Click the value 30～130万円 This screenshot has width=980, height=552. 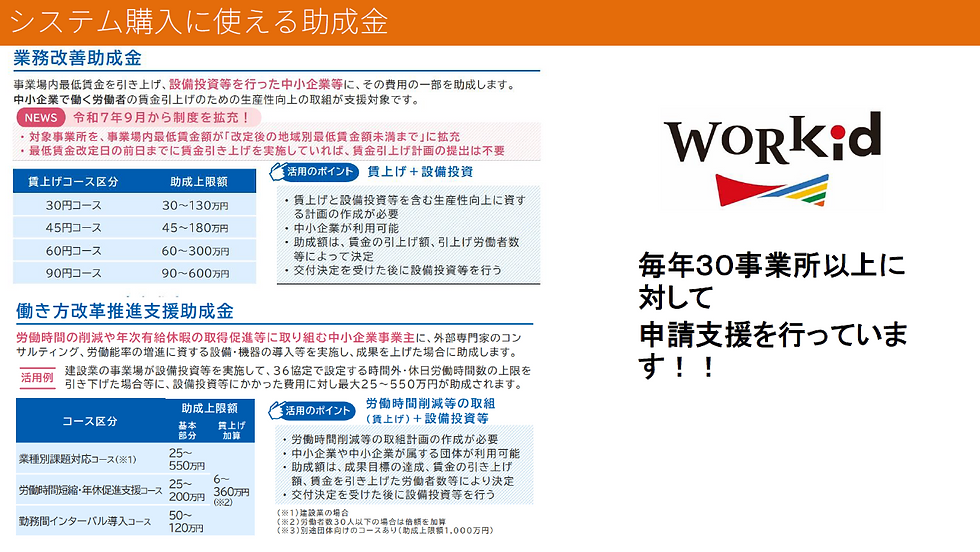(x=196, y=205)
